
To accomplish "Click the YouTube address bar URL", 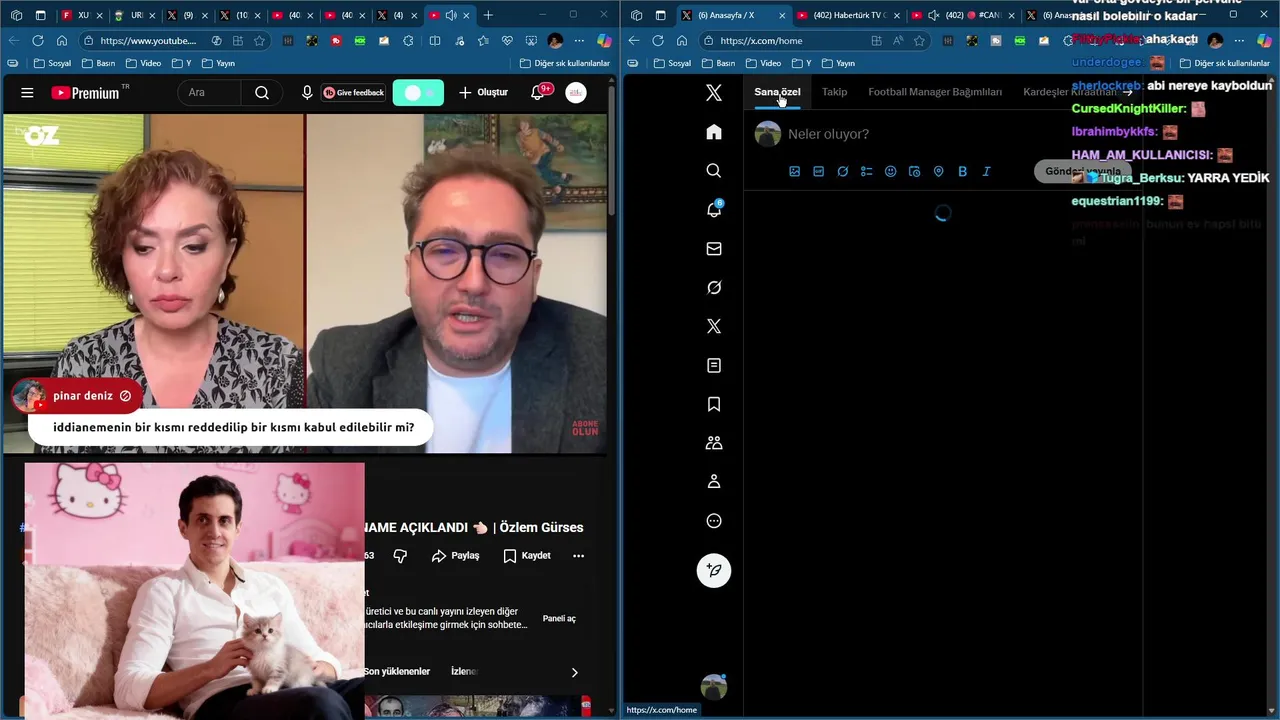I will (148, 41).
